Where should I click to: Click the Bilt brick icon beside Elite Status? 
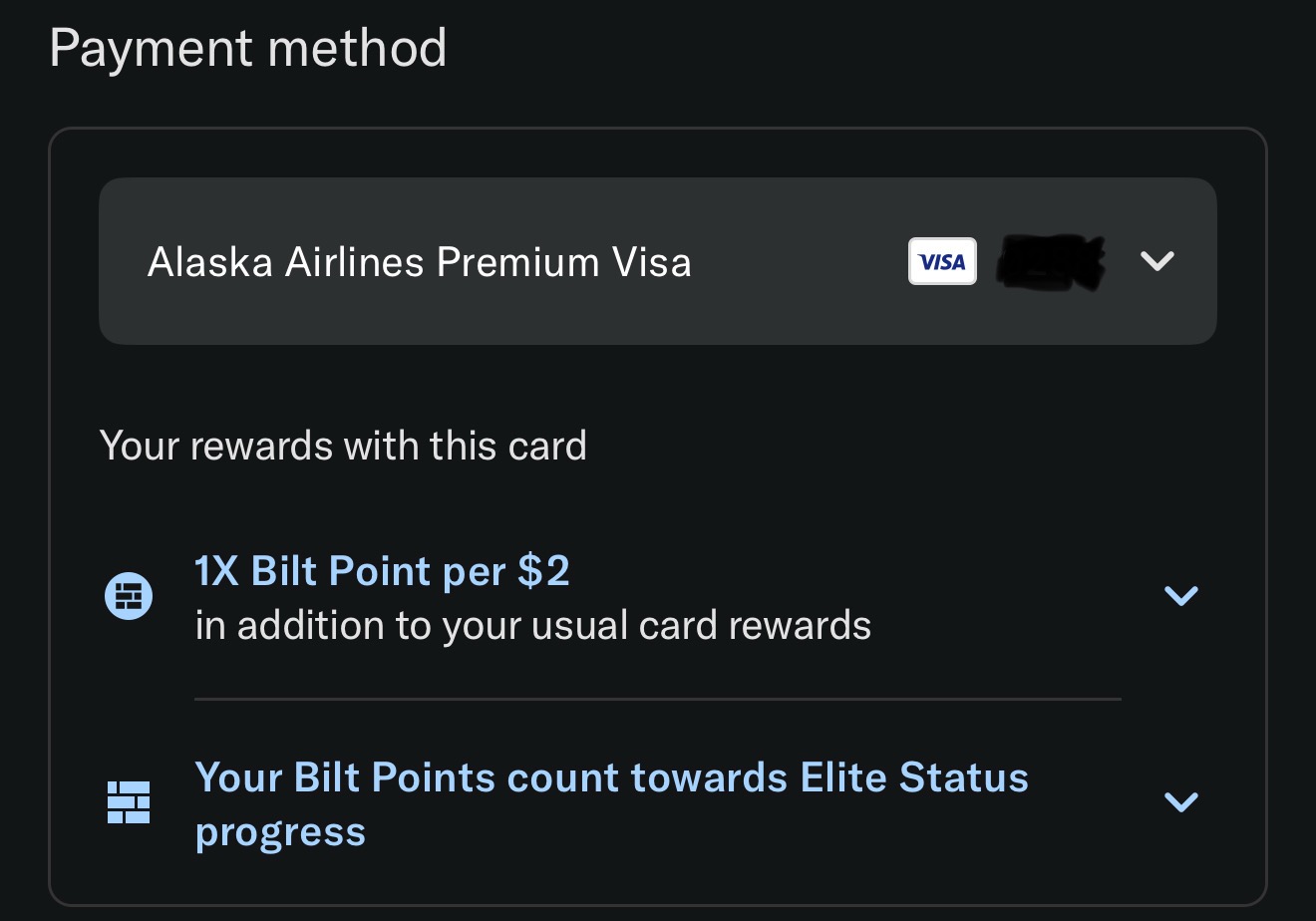pyautogui.click(x=129, y=802)
